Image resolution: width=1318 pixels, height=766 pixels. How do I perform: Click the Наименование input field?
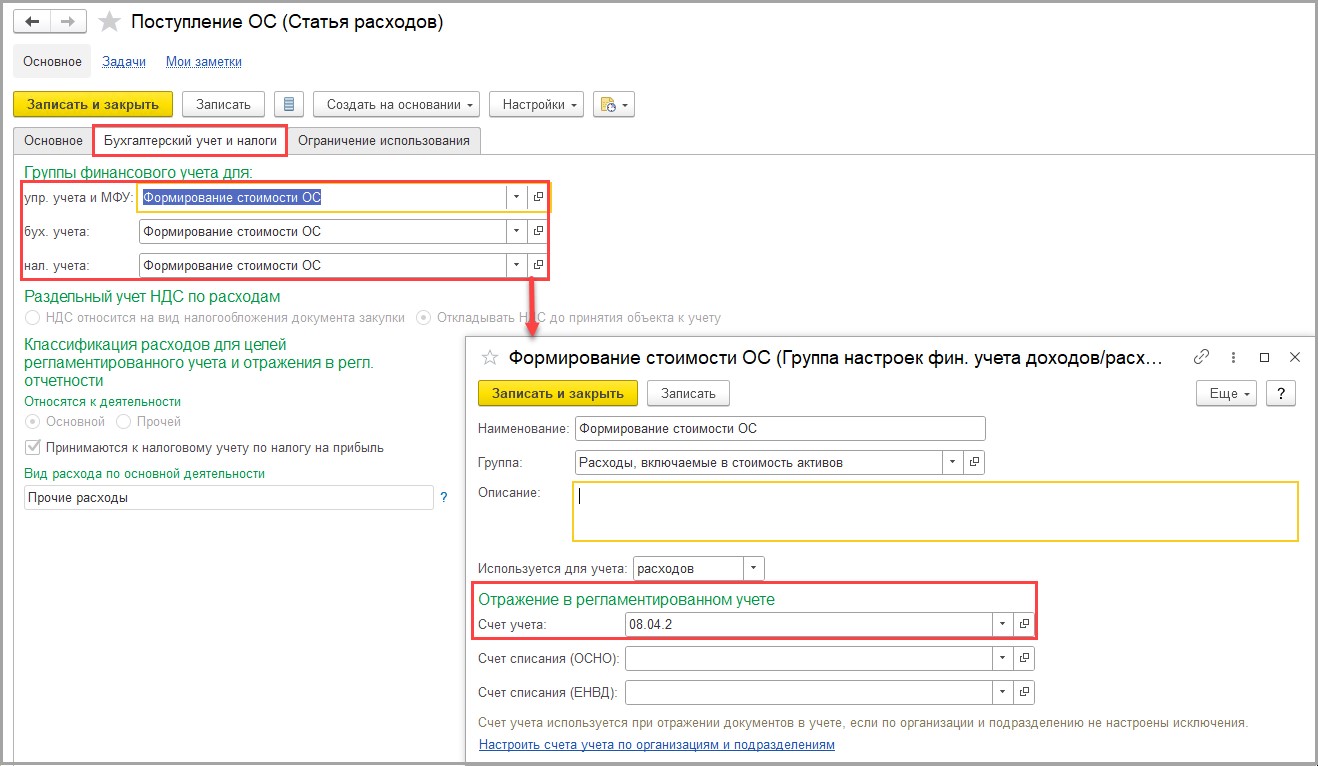click(780, 428)
